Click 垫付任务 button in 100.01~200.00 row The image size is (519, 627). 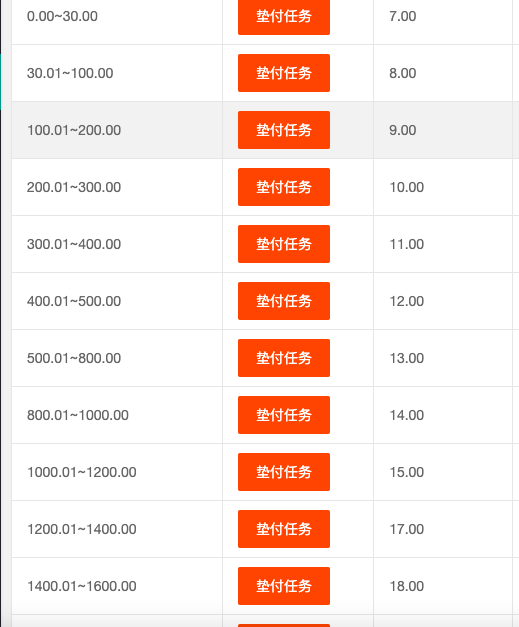point(284,130)
